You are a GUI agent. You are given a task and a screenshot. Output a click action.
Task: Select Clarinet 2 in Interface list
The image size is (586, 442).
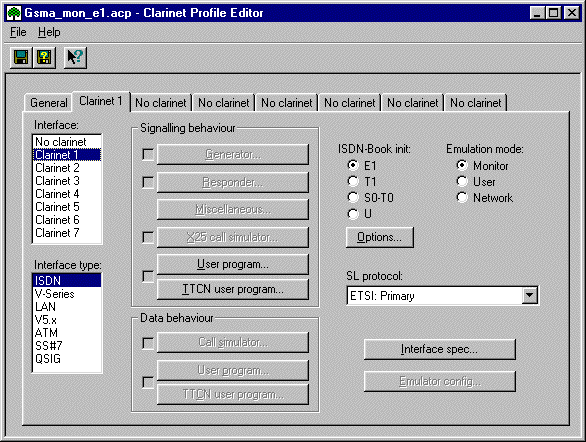pos(67,168)
